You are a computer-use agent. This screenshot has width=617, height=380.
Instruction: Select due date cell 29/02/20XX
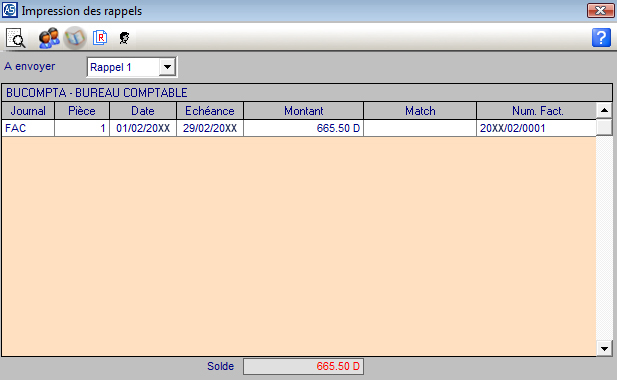point(210,128)
